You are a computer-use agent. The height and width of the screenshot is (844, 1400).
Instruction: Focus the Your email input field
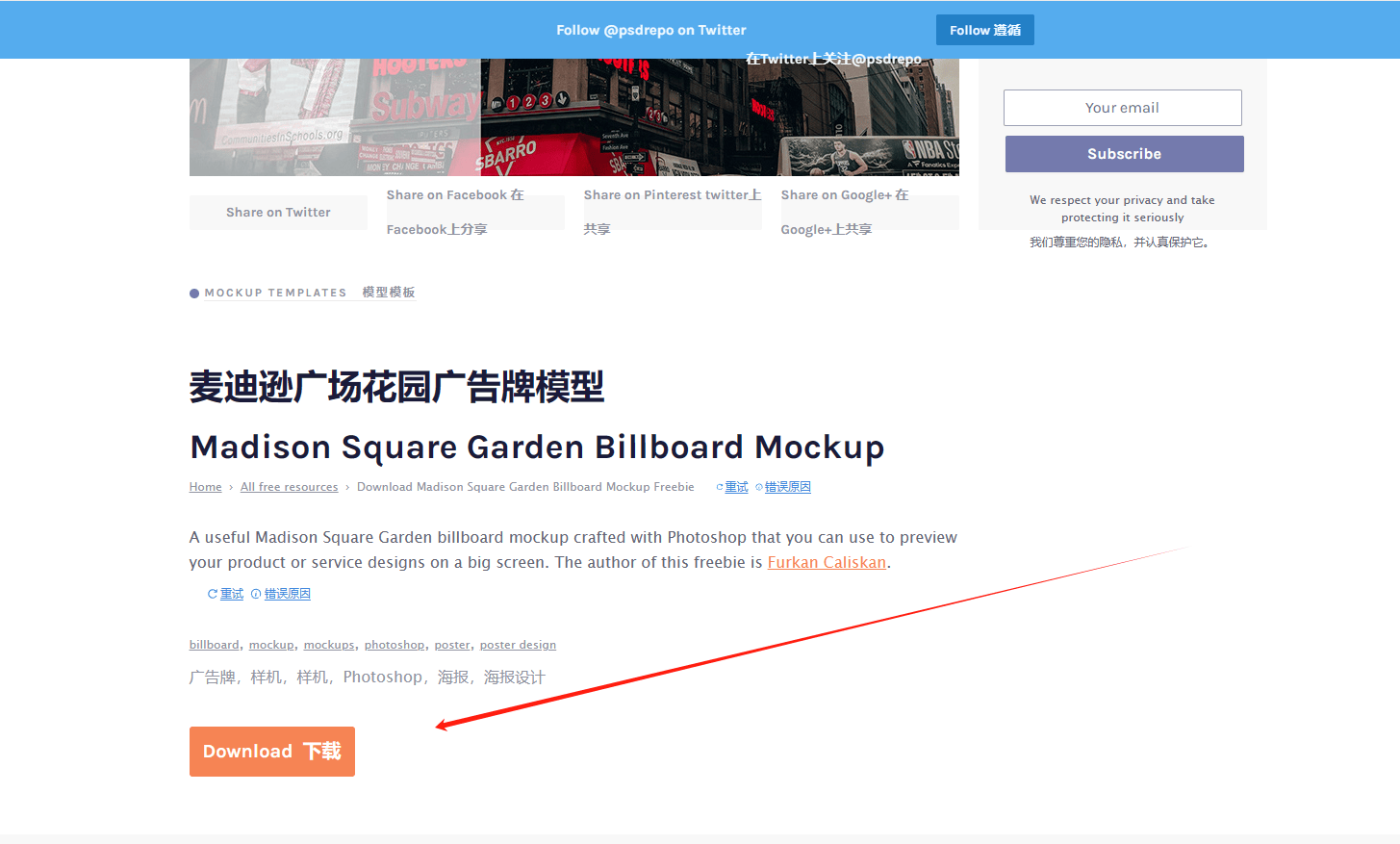coord(1122,108)
